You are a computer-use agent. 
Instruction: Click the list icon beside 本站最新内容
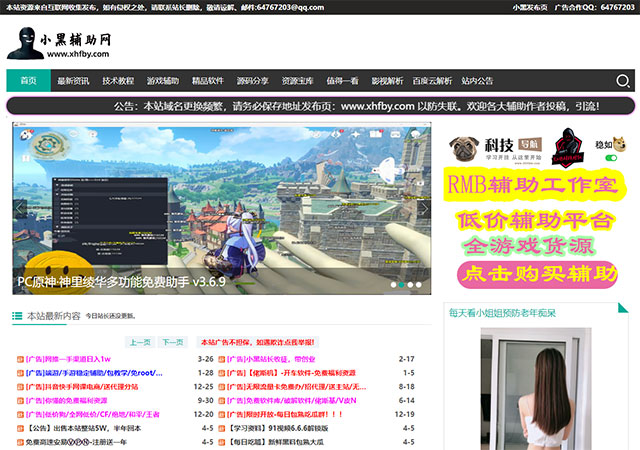coord(17,316)
